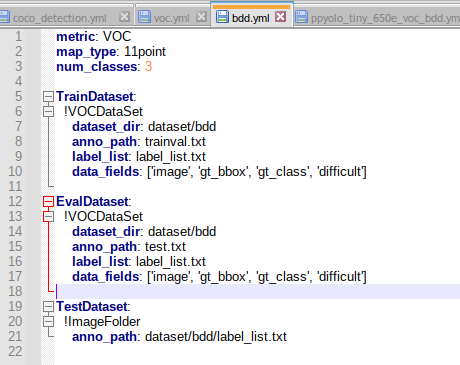Click 'dataset/bdd' value on line 14
This screenshot has width=460, height=365.
[x=182, y=232]
